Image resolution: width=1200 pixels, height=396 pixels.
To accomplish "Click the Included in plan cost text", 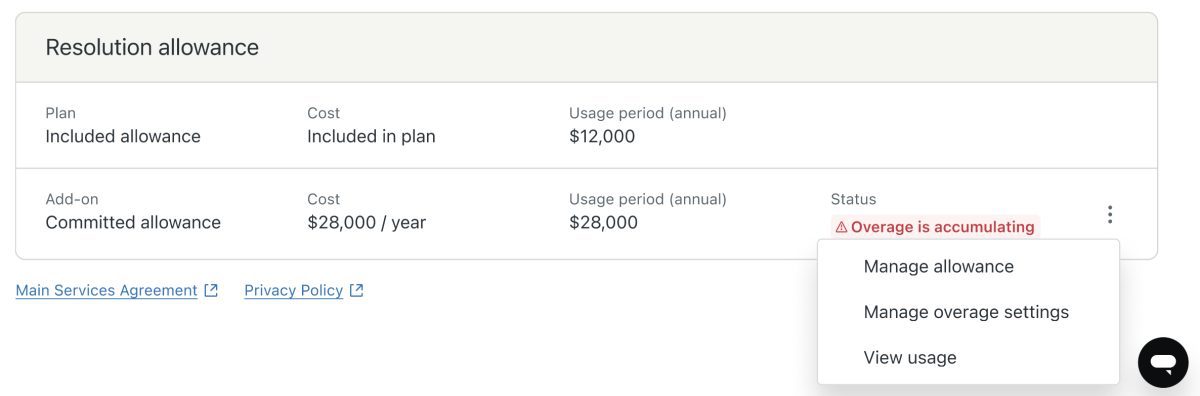I will 371,136.
